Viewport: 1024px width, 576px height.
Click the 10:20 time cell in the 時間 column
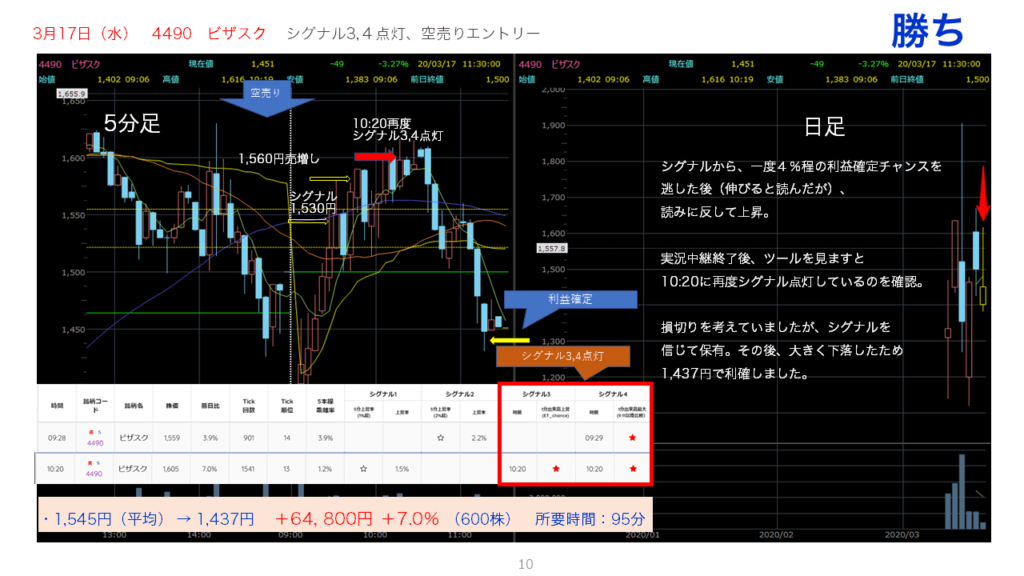[x=56, y=469]
